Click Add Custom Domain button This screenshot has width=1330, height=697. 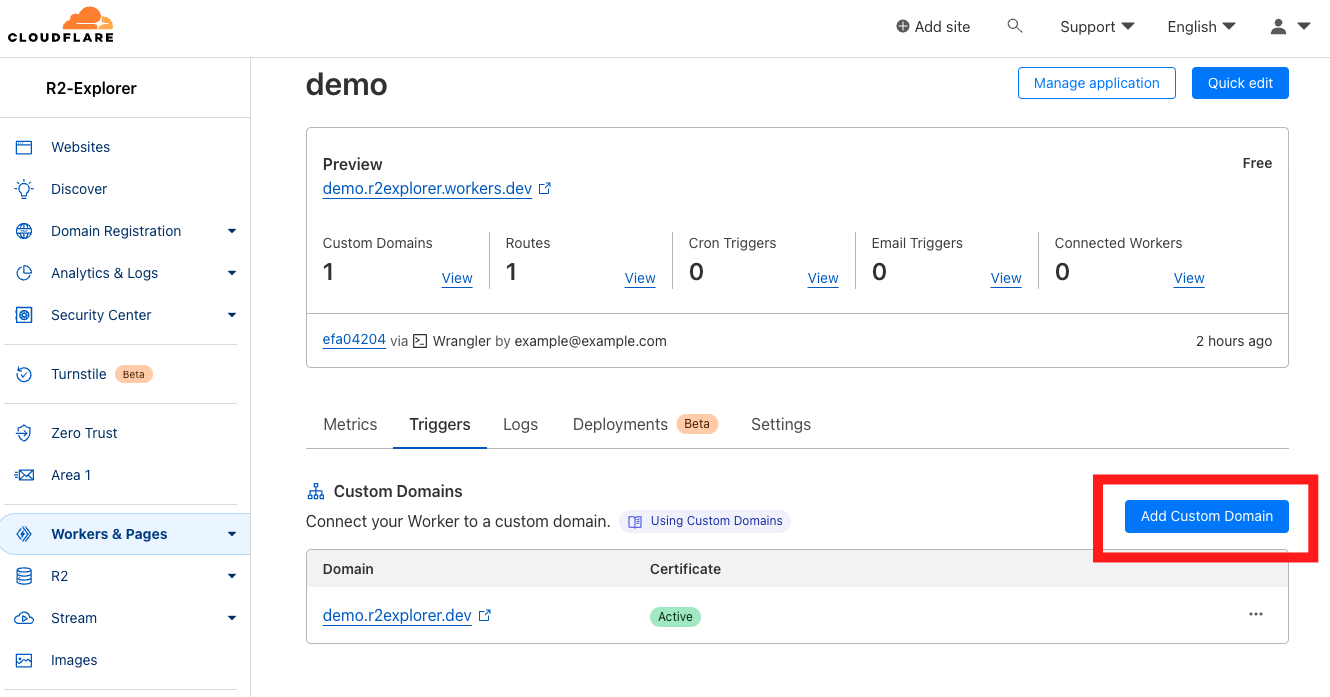1207,516
